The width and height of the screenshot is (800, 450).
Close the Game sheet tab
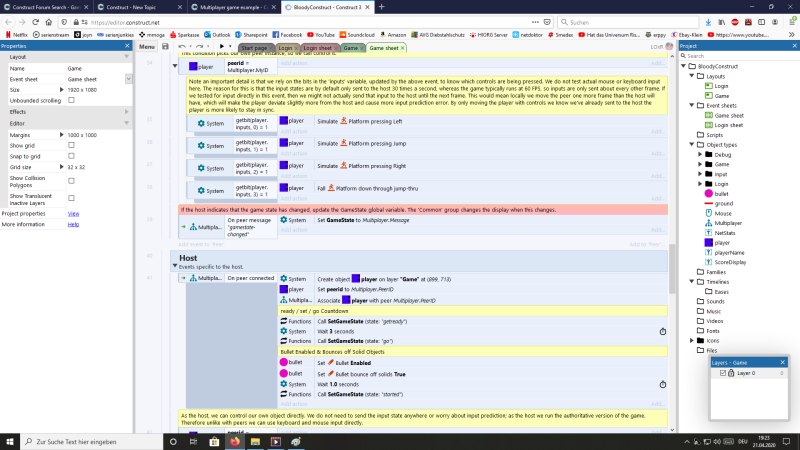(403, 48)
